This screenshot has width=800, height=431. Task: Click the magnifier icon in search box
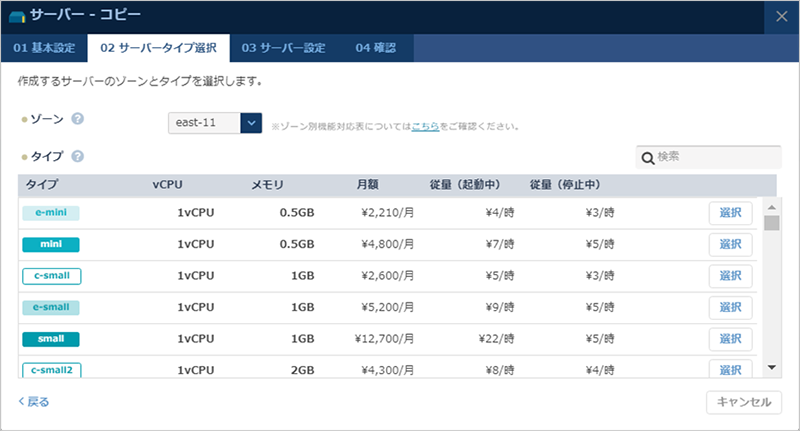(648, 158)
